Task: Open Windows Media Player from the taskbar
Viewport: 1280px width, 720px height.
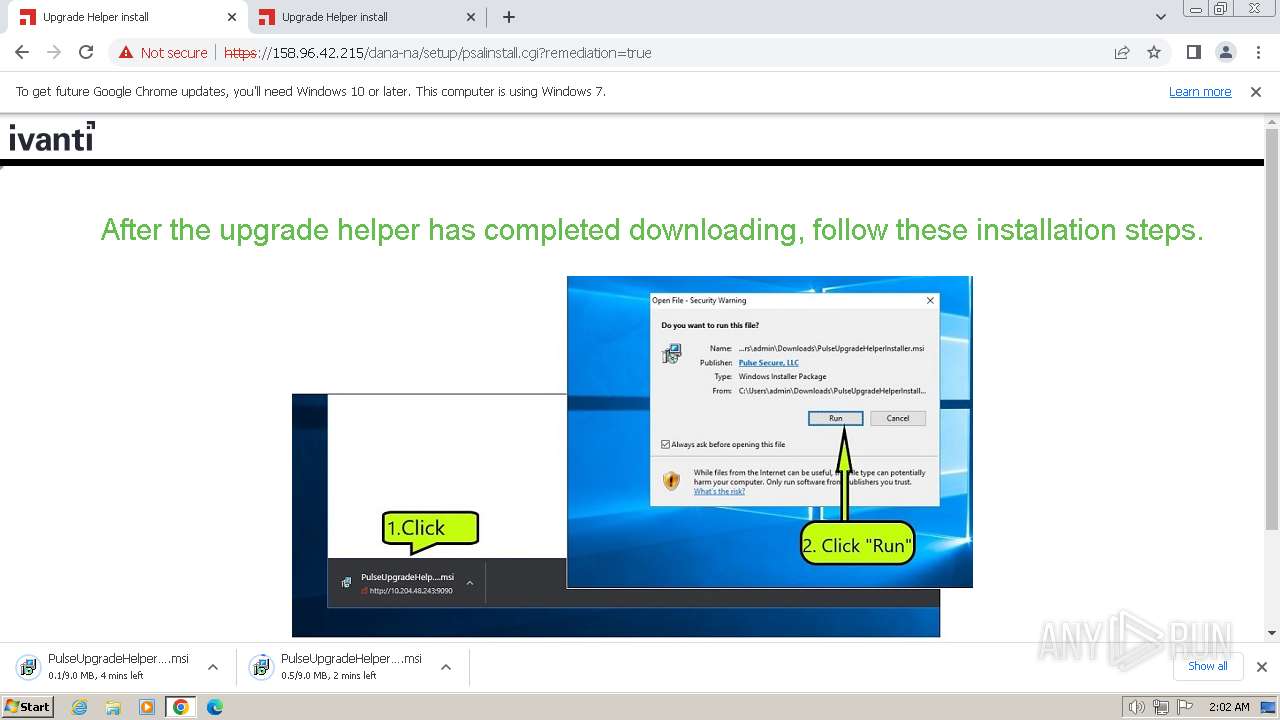Action: 147,707
